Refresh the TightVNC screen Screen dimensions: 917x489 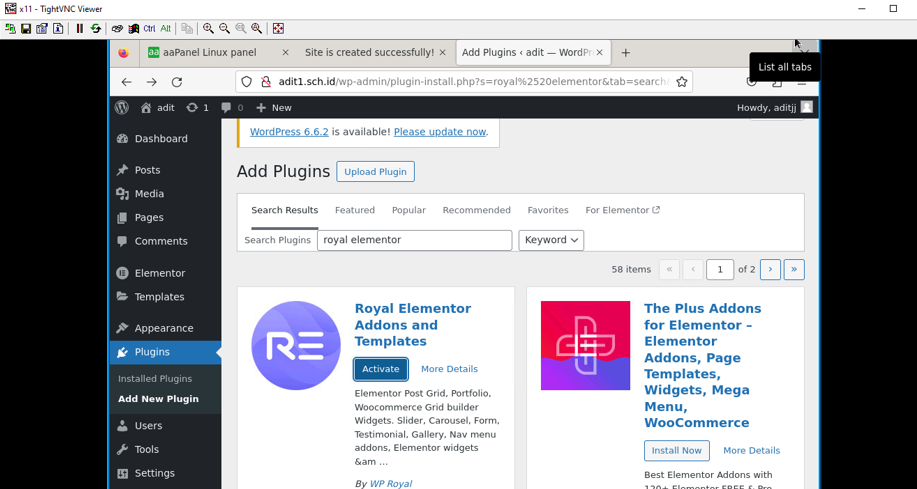click(x=96, y=28)
